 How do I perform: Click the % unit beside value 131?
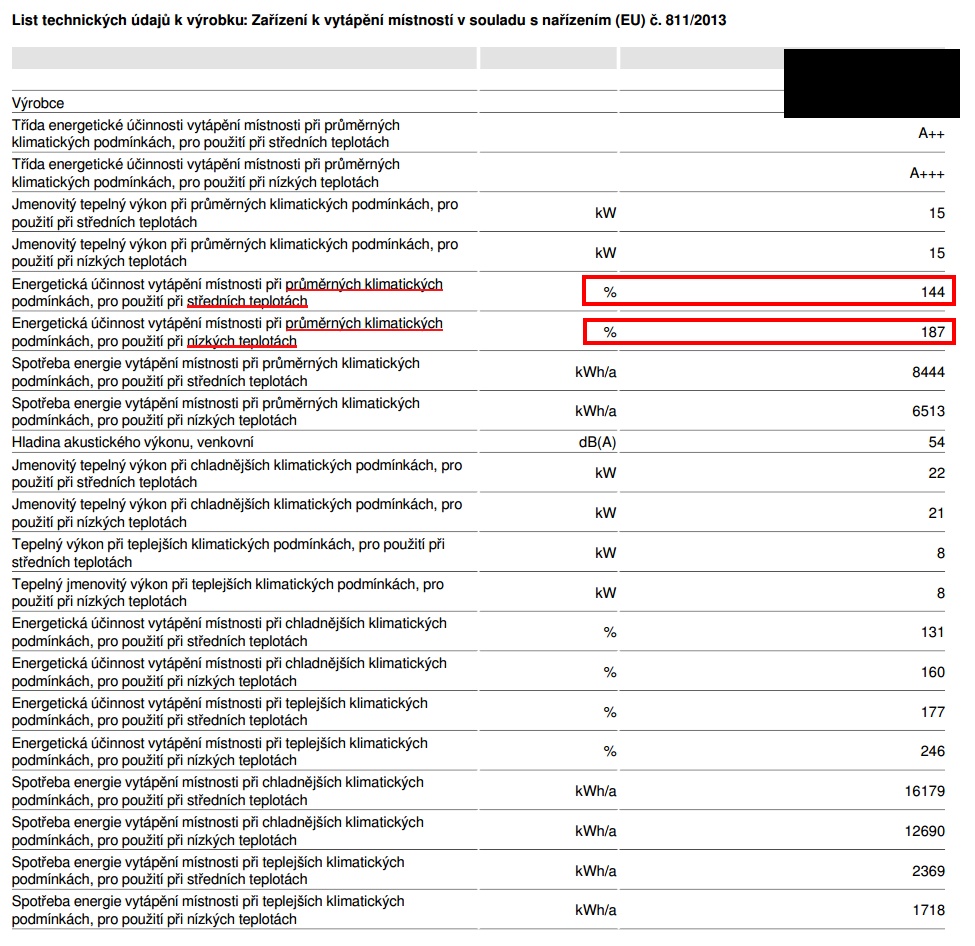tap(610, 633)
